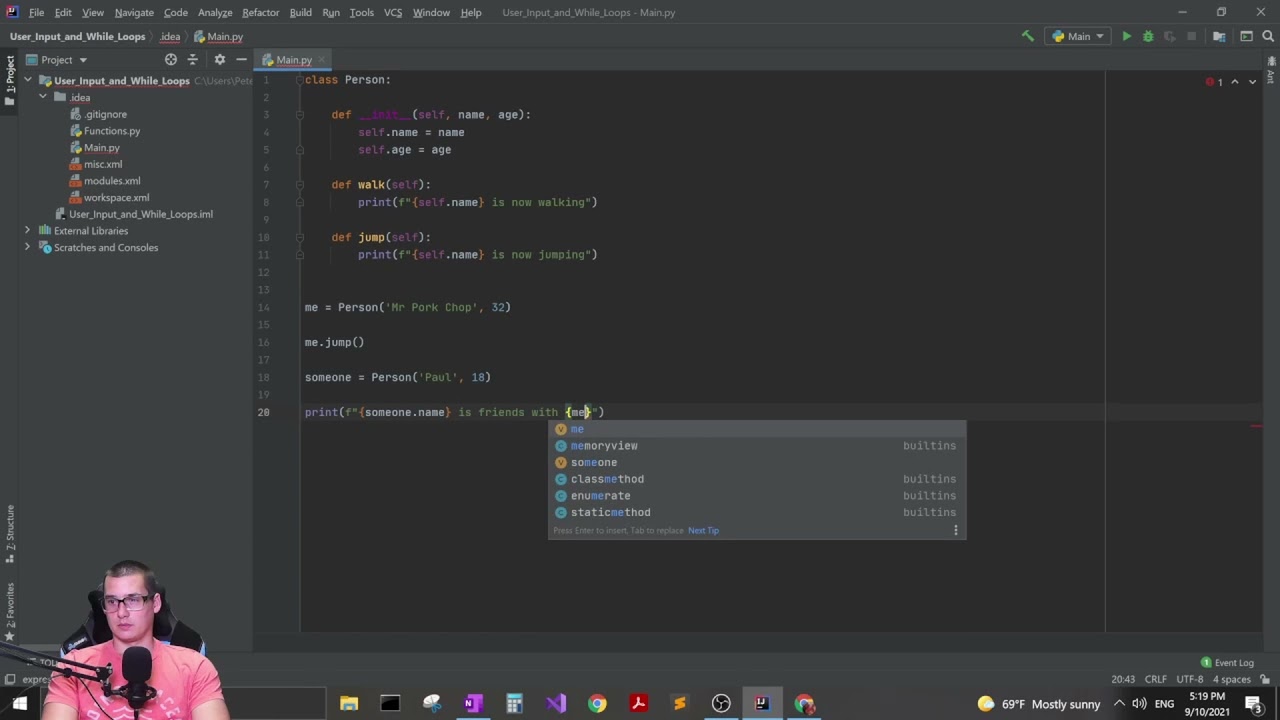Image resolution: width=1280 pixels, height=720 pixels.
Task: Click UTF-8 encoding in status bar
Action: click(1192, 679)
